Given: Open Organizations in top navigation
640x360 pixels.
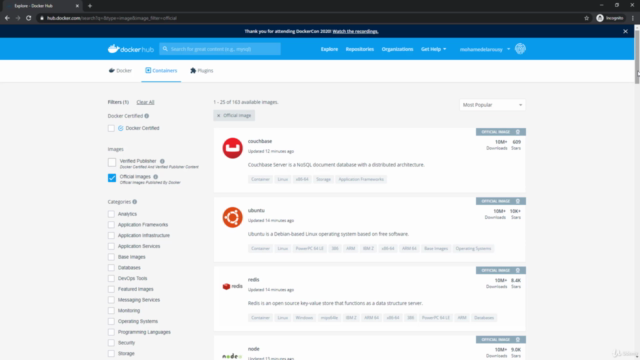Looking at the screenshot, I should pos(398,49).
